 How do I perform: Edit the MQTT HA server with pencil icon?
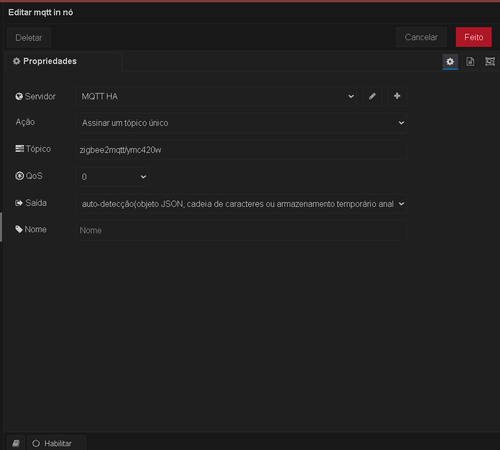372,96
